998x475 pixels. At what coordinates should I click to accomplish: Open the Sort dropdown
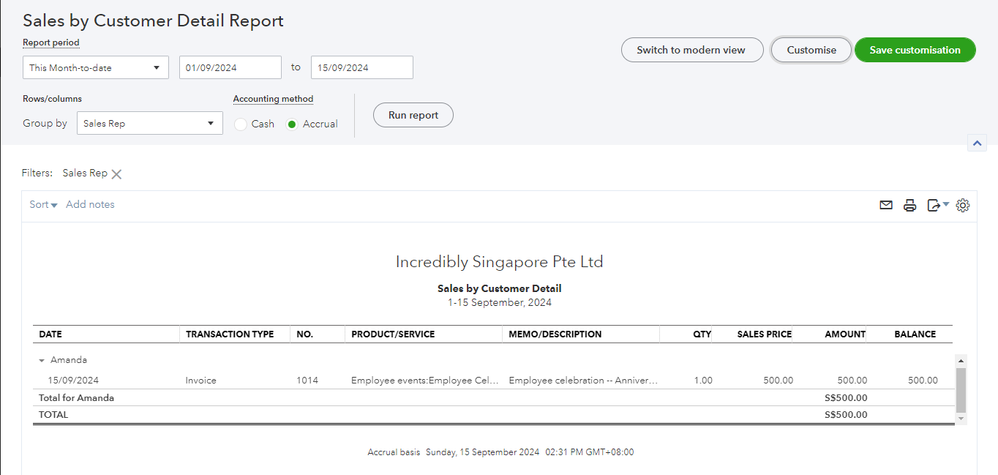[x=43, y=204]
